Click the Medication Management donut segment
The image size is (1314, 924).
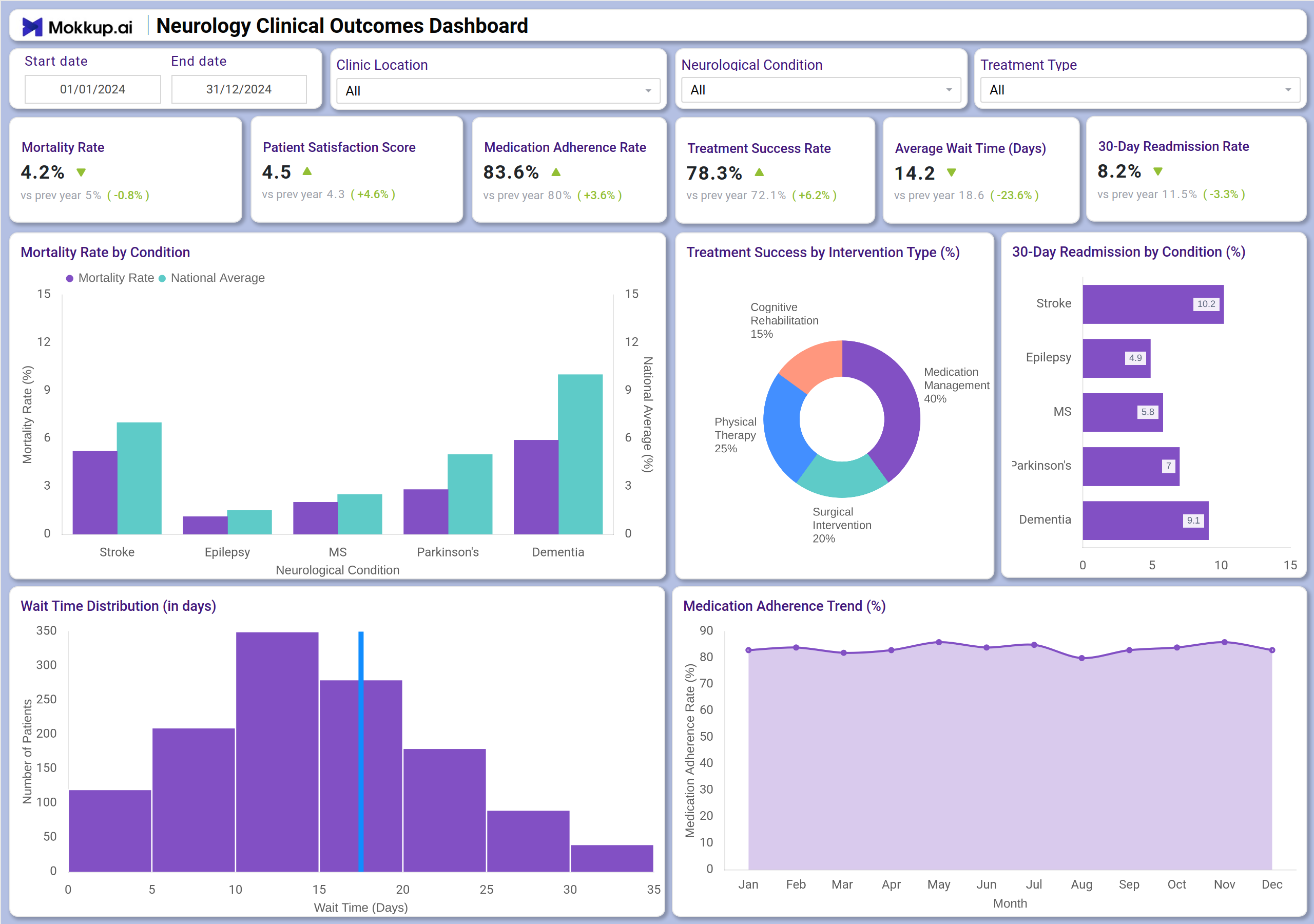899,401
